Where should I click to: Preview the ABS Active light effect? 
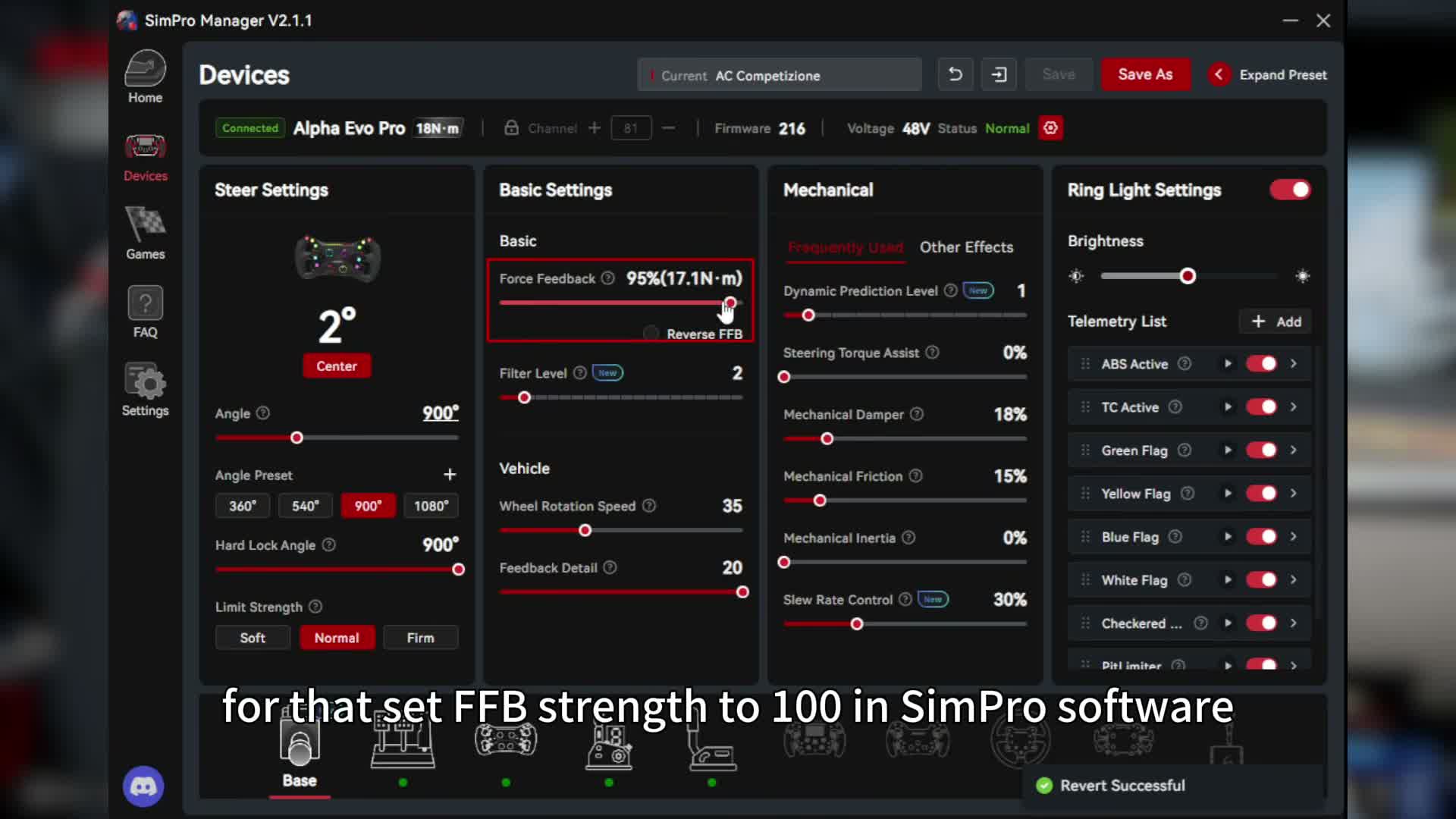(x=1228, y=364)
